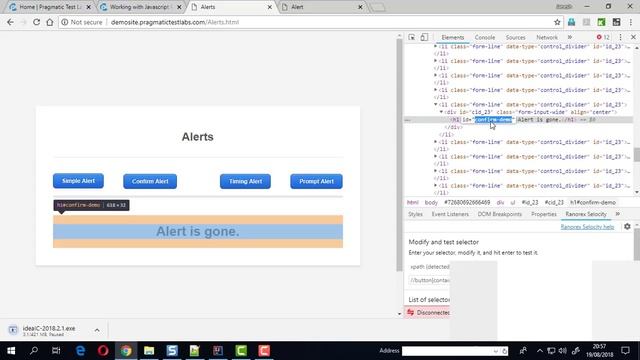Image resolution: width=640 pixels, height=360 pixels.
Task: Click the dark extension icon beside the green one
Action: click(x=616, y=22)
